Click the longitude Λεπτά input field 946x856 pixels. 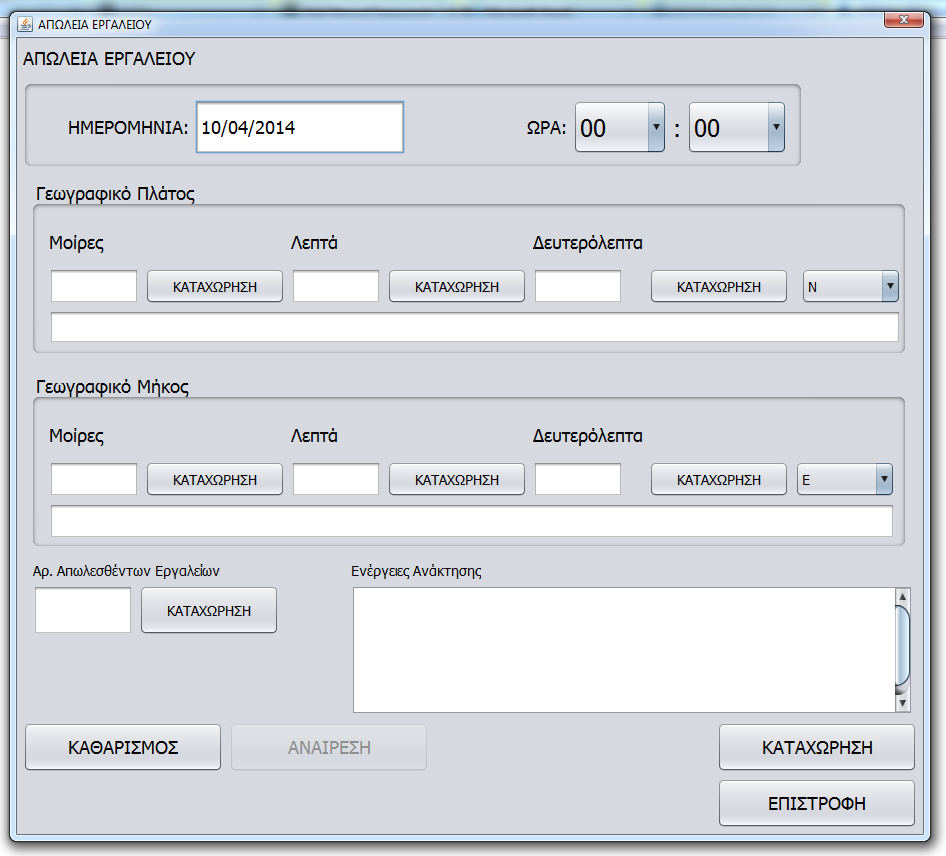click(x=336, y=479)
